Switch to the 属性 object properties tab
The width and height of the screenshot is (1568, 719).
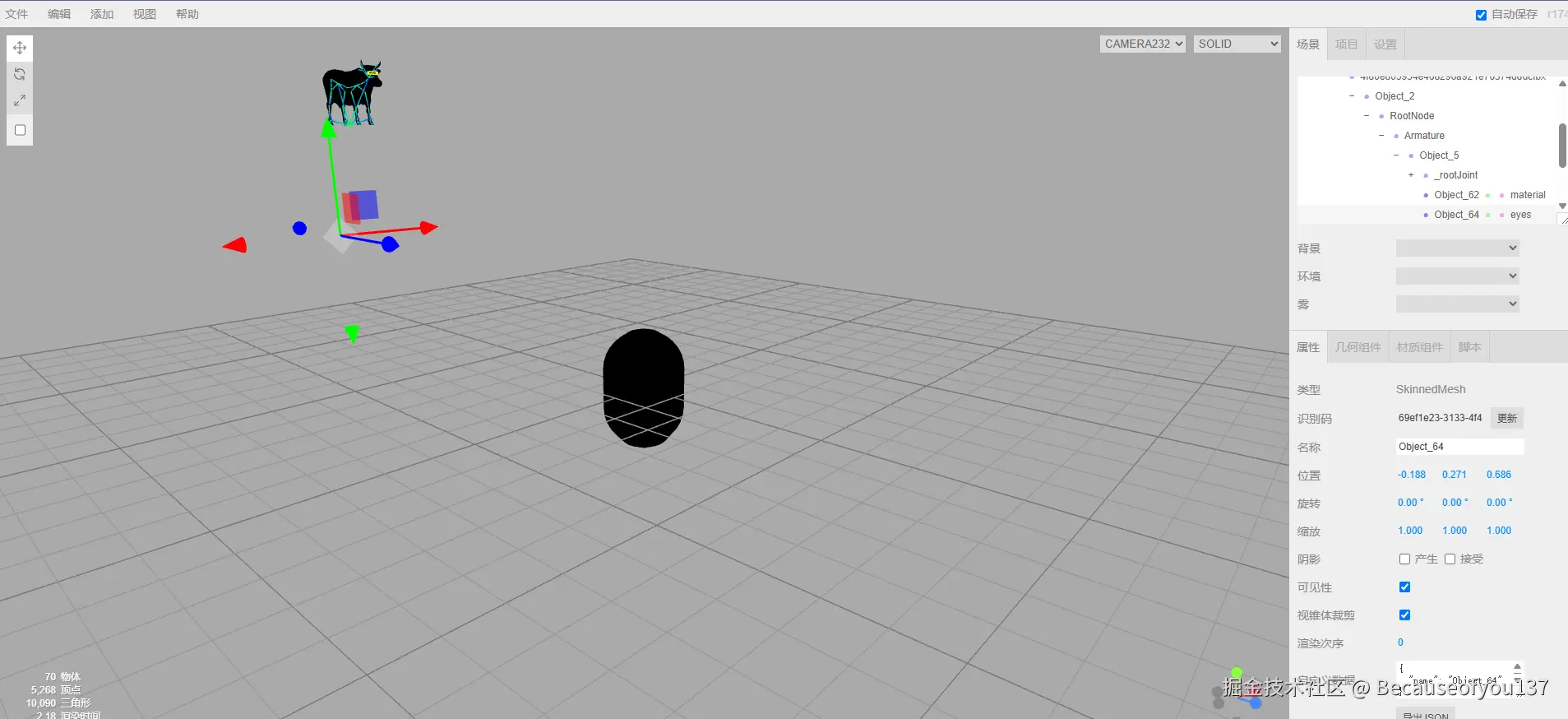pos(1308,347)
